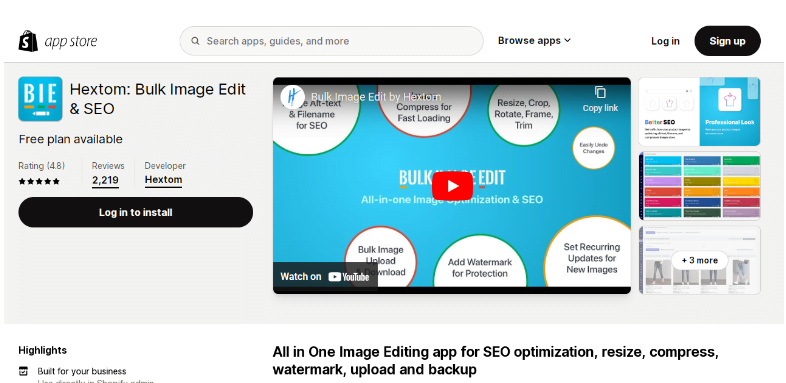Click the Free plan available text

(71, 139)
